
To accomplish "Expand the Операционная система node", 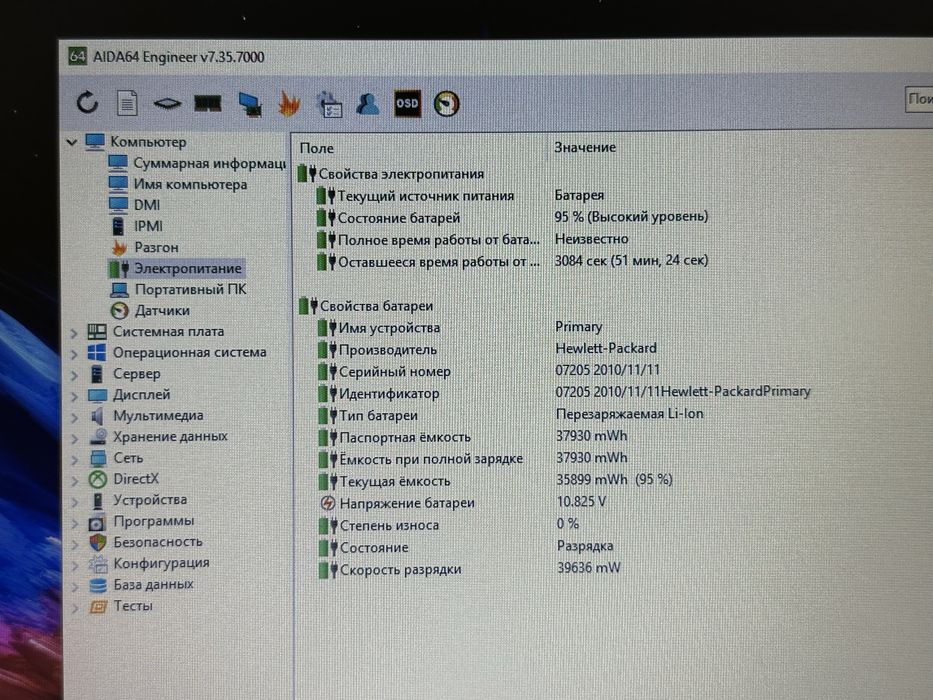I will coord(74,354).
